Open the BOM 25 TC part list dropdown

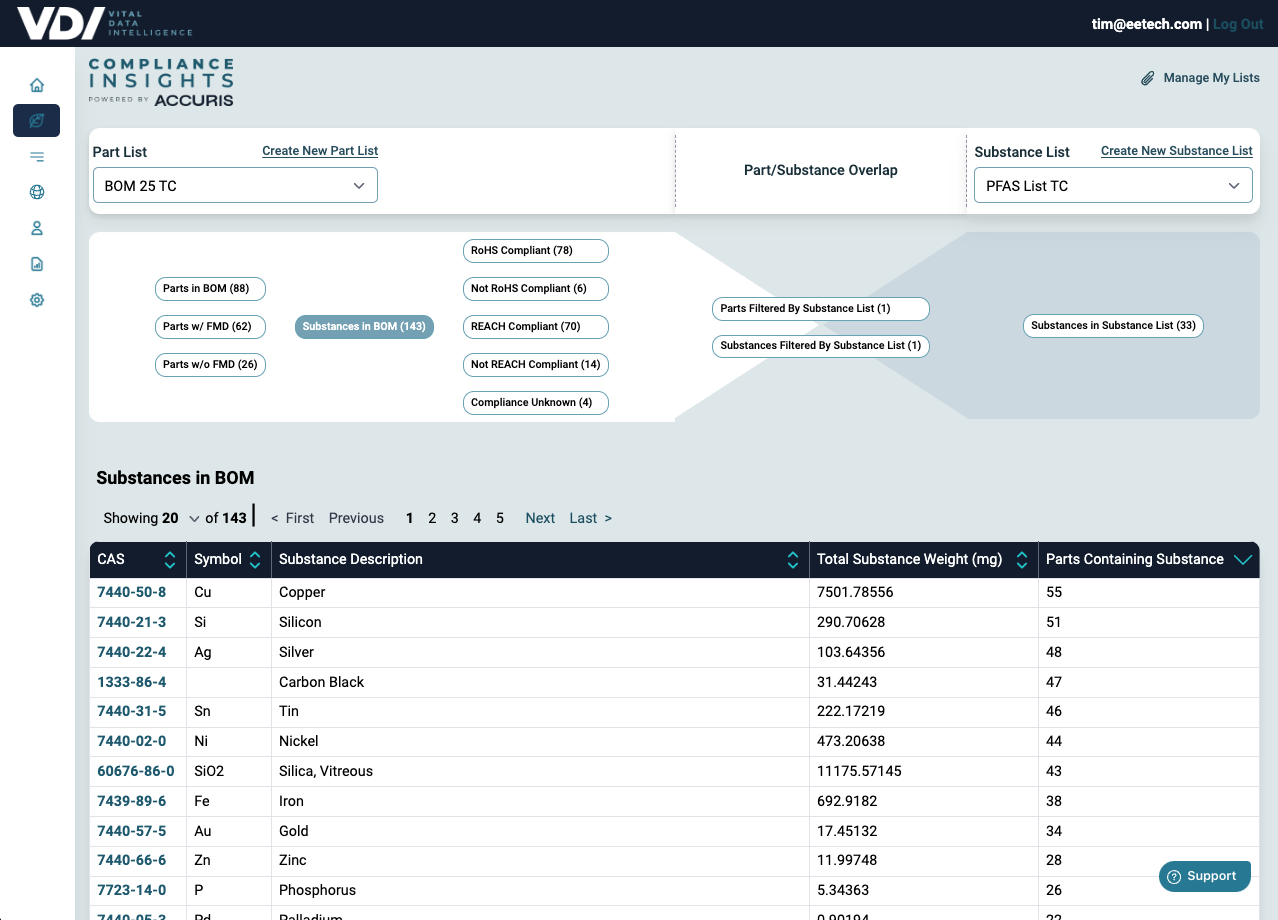click(x=235, y=186)
